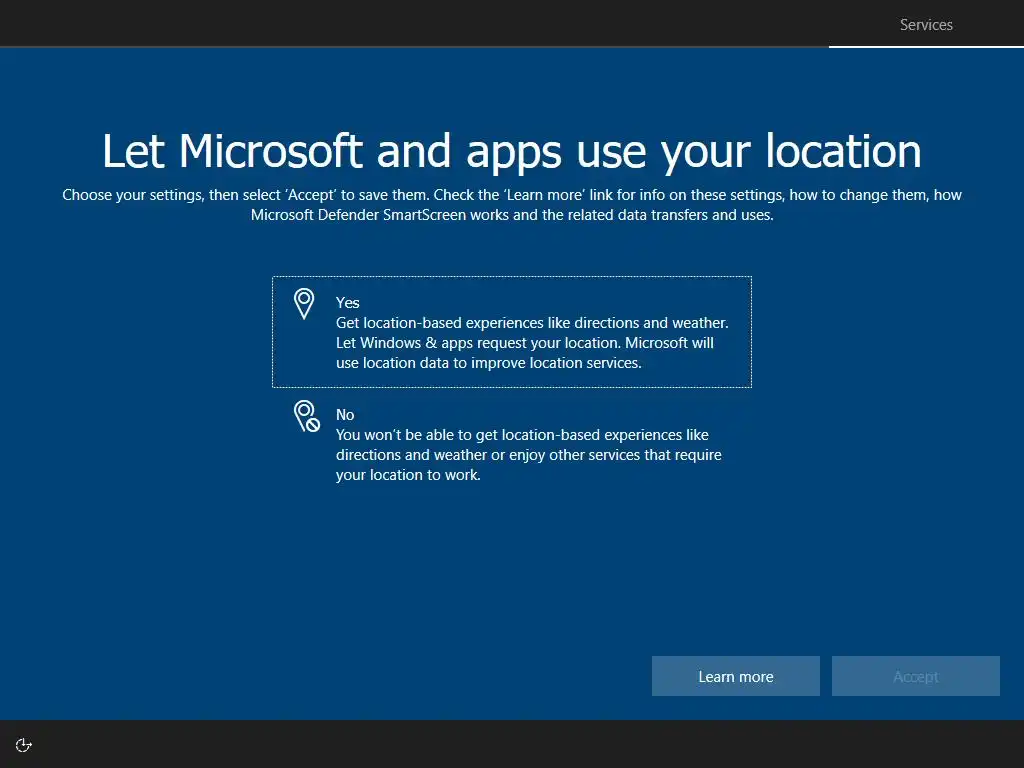Click the page heading 'Let Microsoft and apps use your location'
This screenshot has height=768, width=1024.
(x=511, y=152)
